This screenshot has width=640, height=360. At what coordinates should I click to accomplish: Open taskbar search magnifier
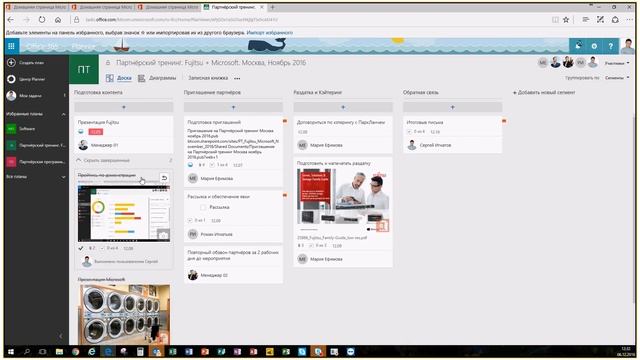[x=27, y=351]
